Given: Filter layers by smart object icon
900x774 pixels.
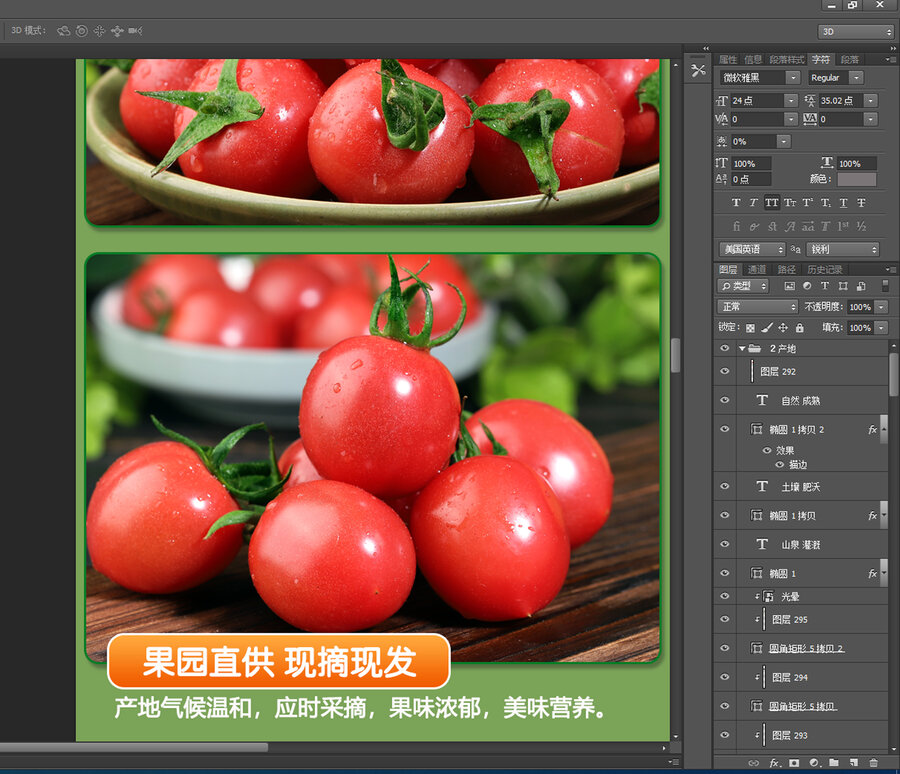Looking at the screenshot, I should [x=861, y=286].
